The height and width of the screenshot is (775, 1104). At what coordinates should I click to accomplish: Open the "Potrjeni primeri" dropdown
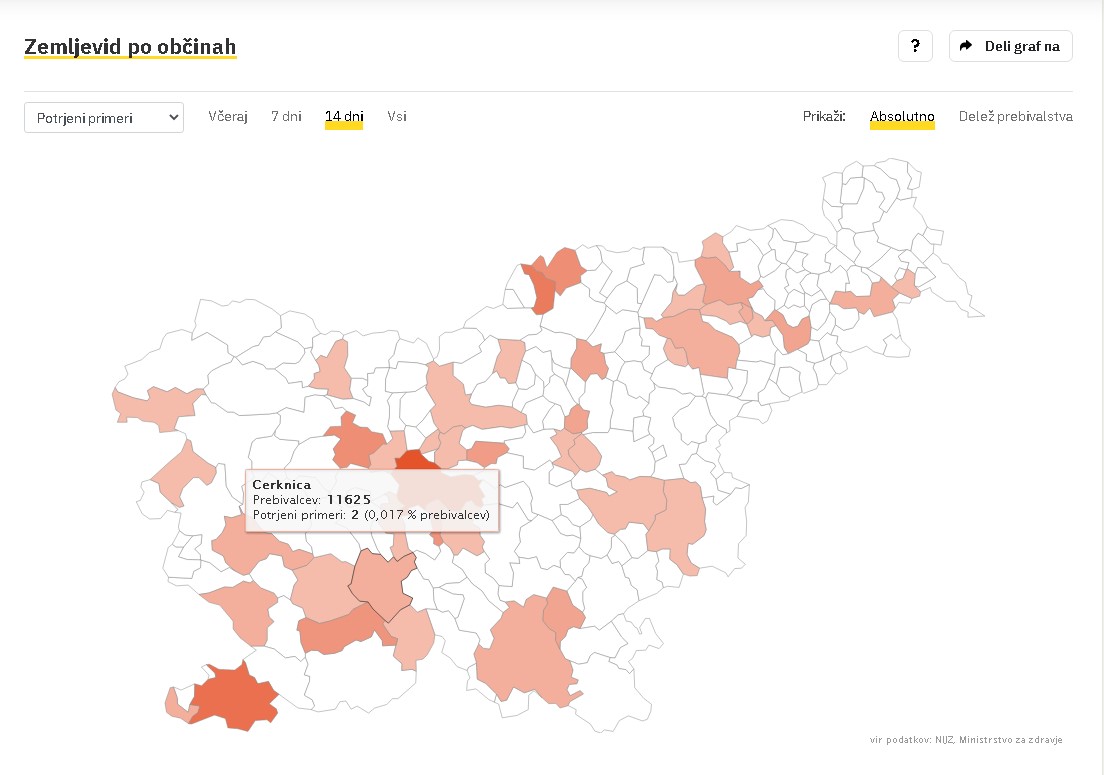104,117
